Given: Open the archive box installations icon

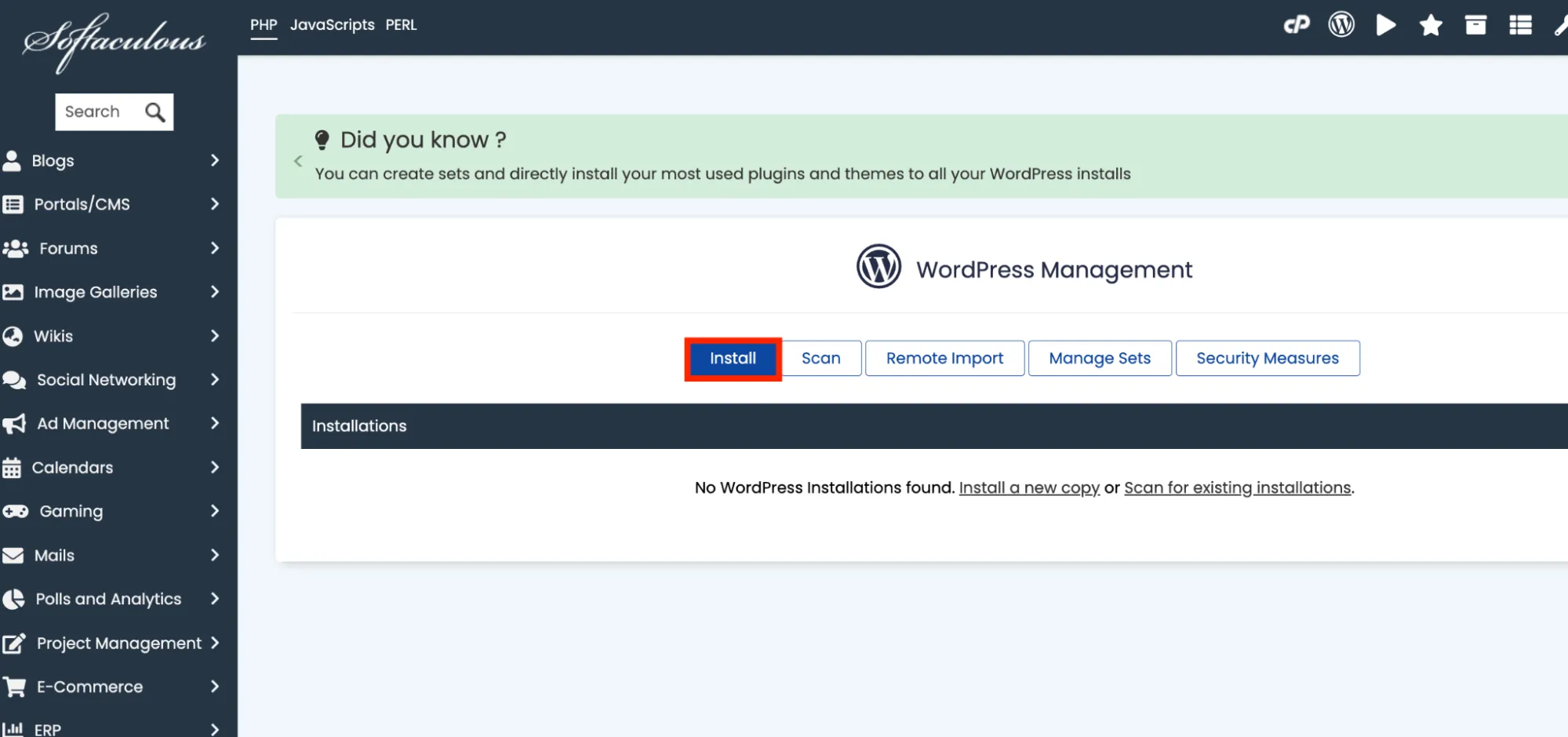Looking at the screenshot, I should pos(1475,25).
